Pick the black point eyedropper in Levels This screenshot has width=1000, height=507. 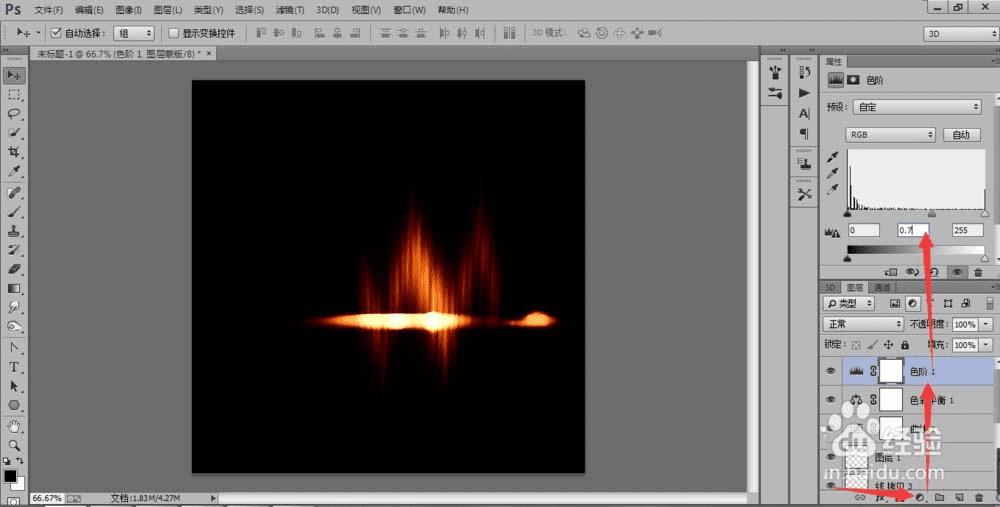[x=832, y=156]
